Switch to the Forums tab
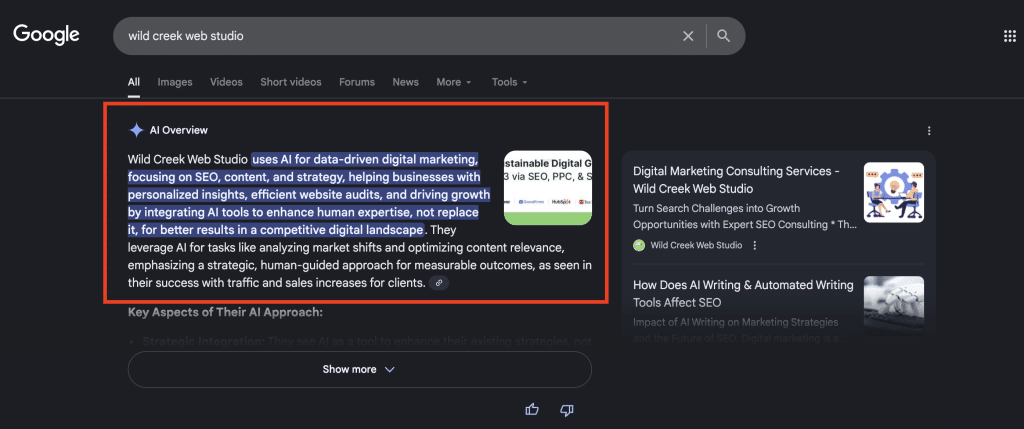 357,82
